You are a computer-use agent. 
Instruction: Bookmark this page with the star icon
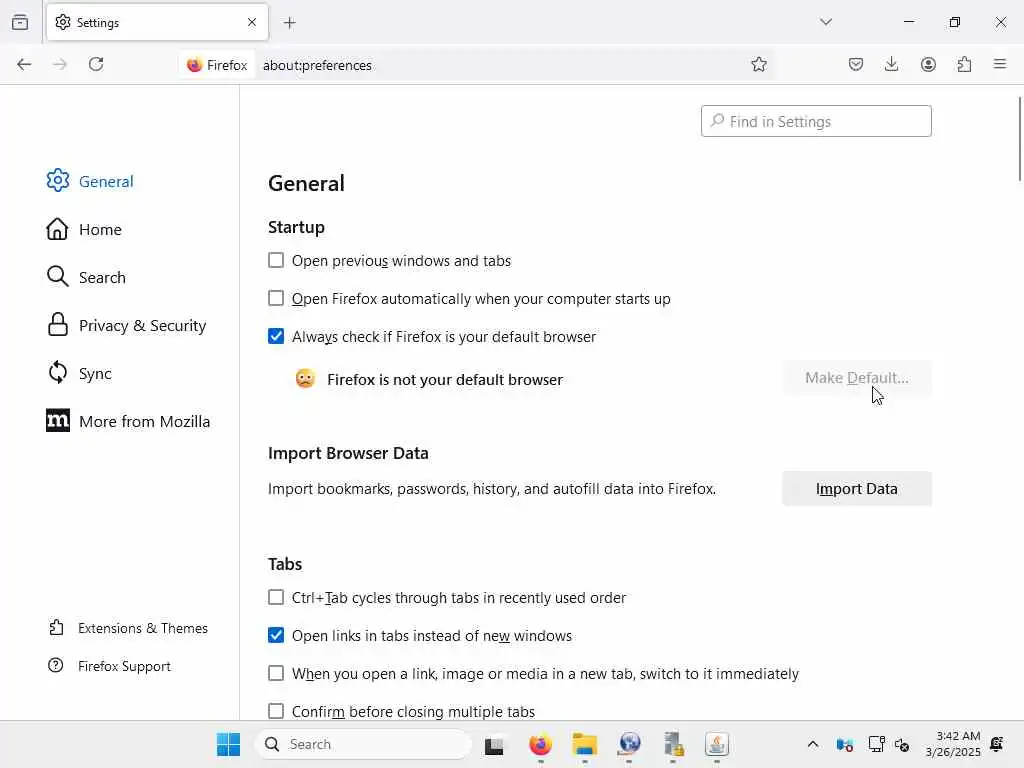(758, 64)
